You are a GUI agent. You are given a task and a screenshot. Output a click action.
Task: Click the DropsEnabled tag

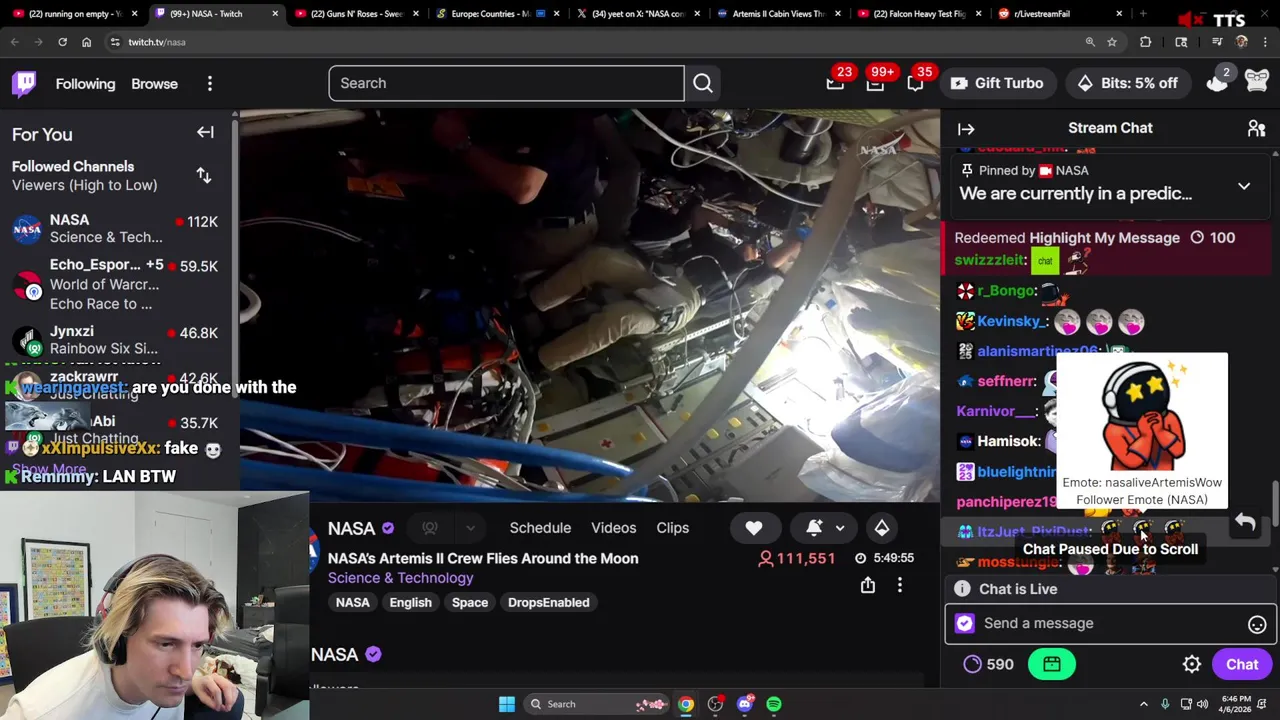point(548,603)
